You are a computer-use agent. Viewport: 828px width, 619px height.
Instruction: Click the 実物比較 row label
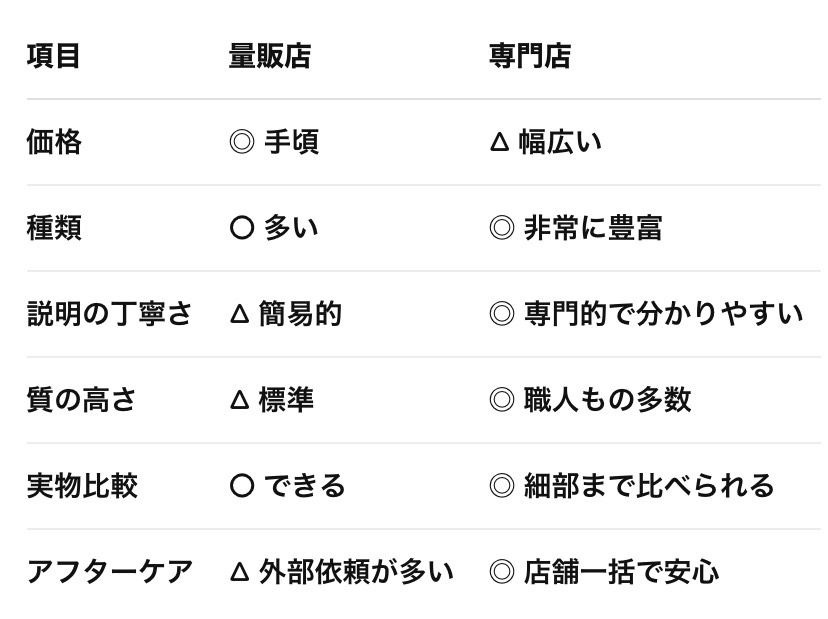point(82,487)
